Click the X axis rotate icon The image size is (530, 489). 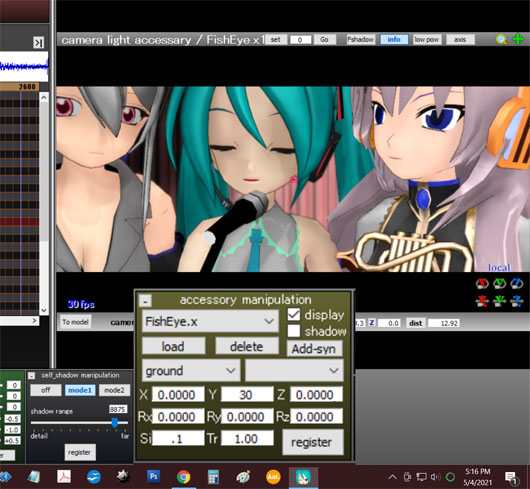point(482,283)
